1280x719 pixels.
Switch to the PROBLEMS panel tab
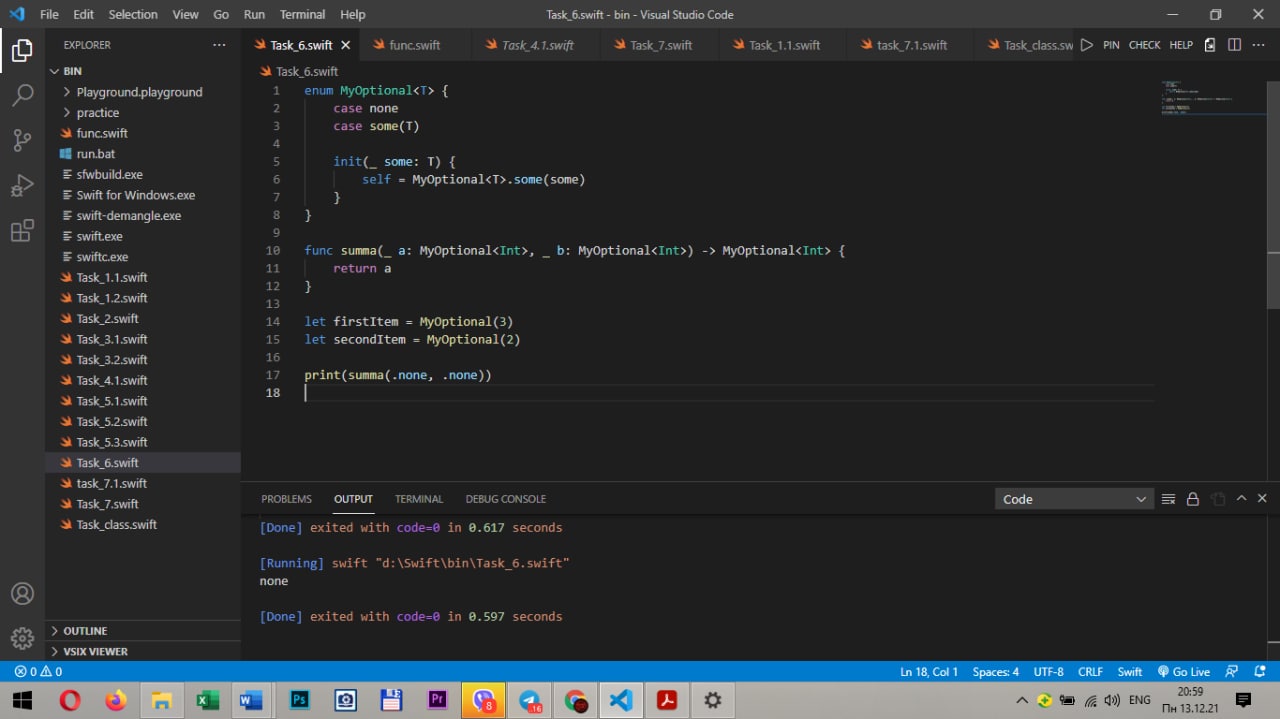pos(286,499)
